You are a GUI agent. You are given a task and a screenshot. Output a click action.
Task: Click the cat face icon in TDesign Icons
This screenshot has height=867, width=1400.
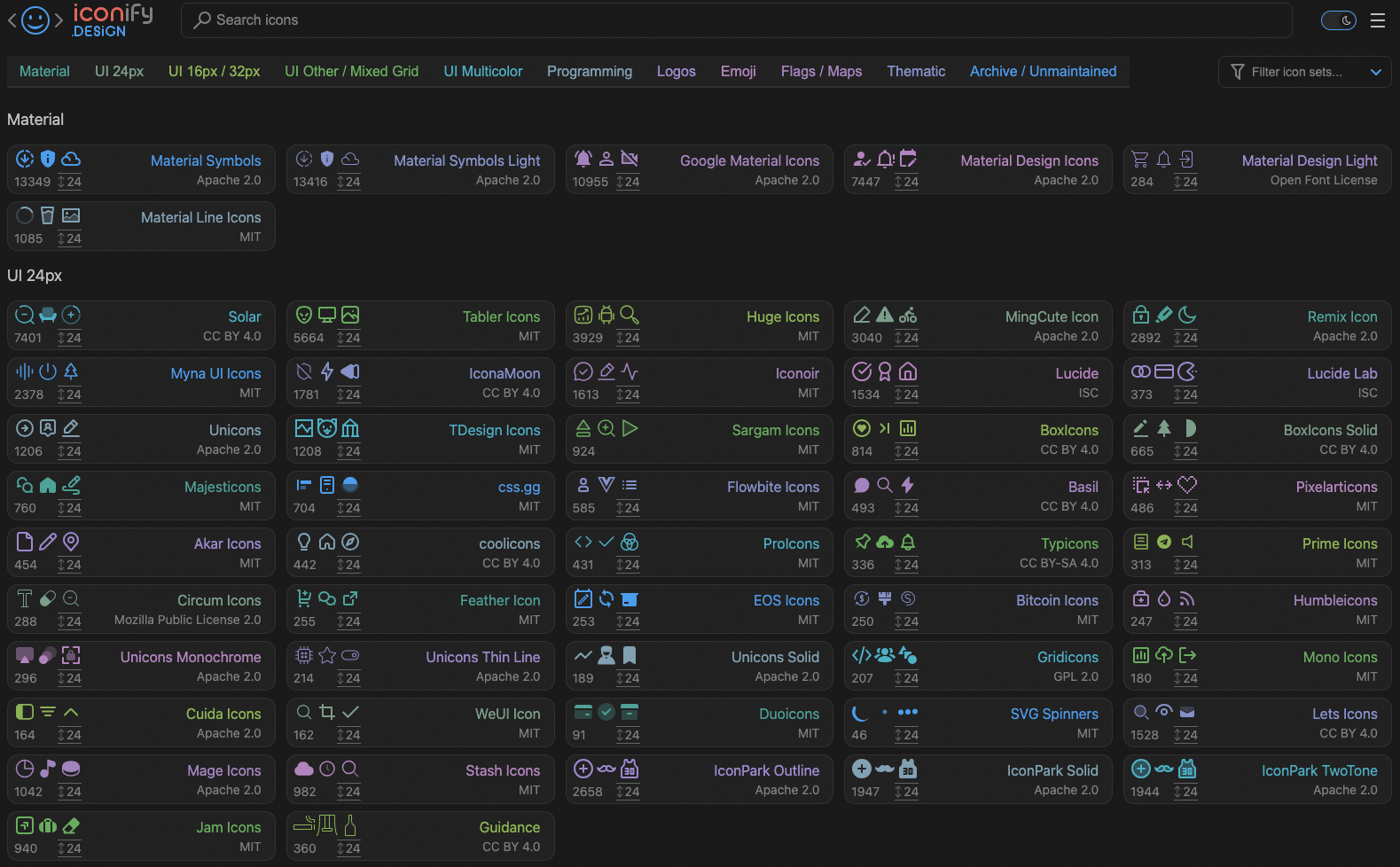[x=327, y=428]
